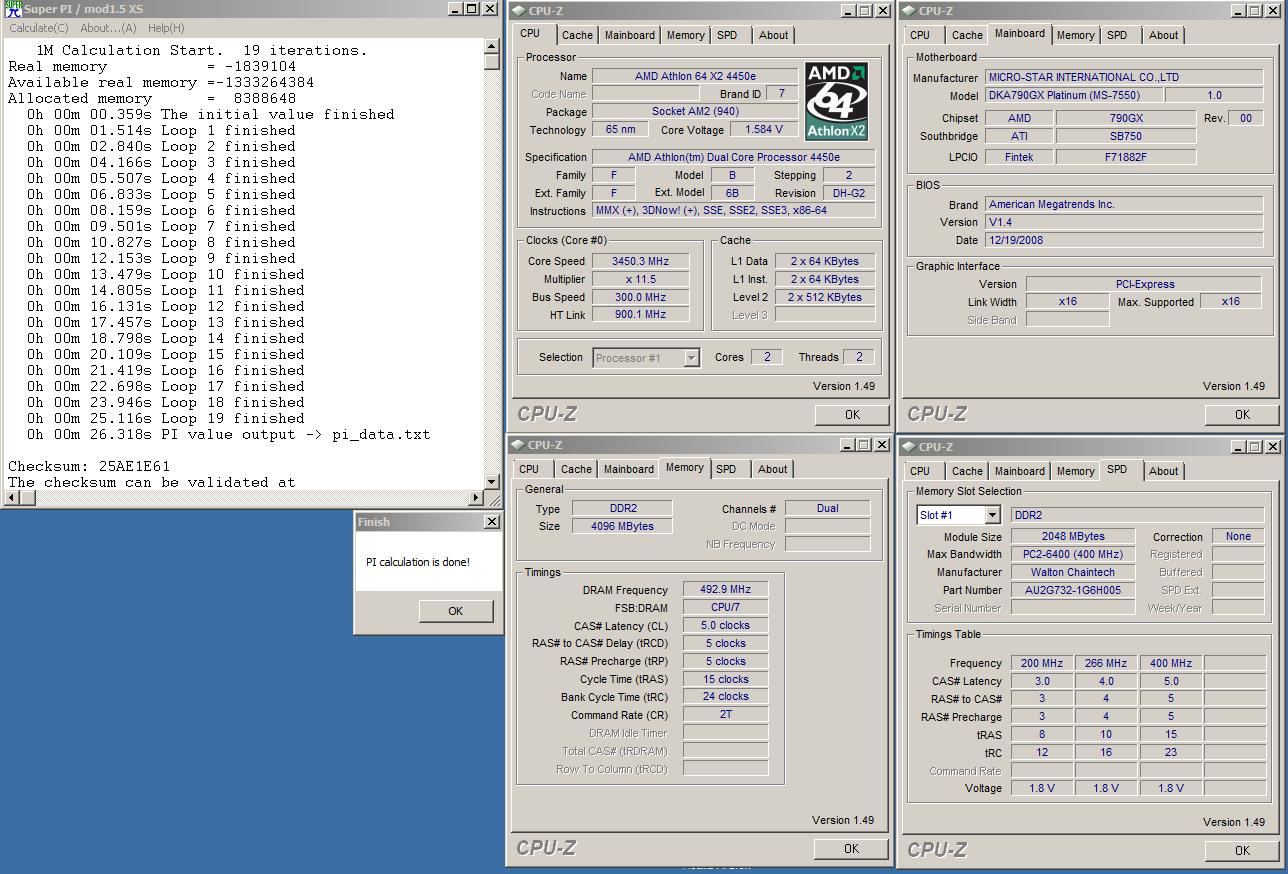Viewport: 1288px width, 874px height.
Task: Open the Help(H) menu in Super PI
Action: (166, 28)
